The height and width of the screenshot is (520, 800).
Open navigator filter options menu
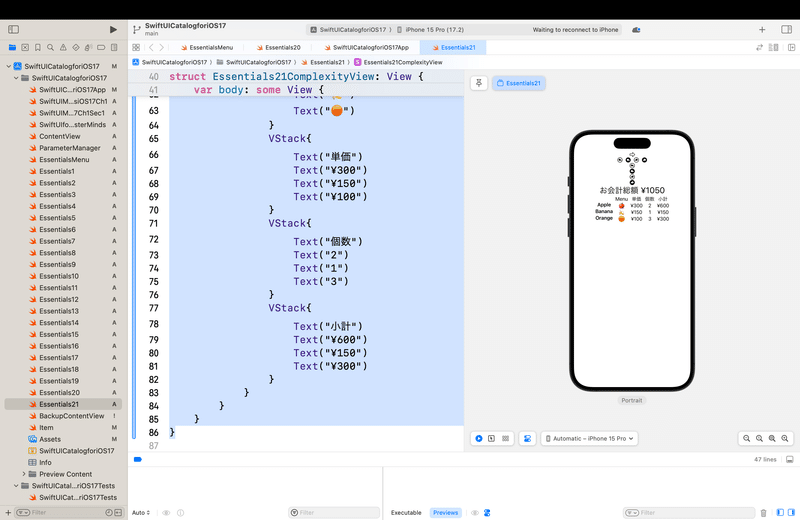23,512
